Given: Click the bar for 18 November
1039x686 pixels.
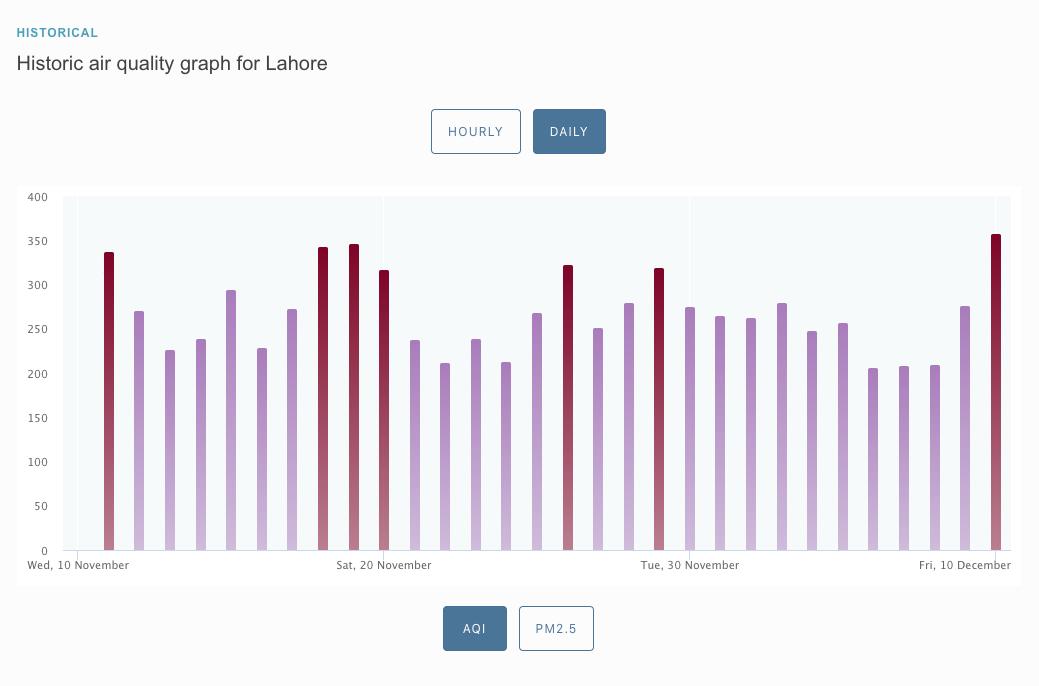Looking at the screenshot, I should [323, 398].
